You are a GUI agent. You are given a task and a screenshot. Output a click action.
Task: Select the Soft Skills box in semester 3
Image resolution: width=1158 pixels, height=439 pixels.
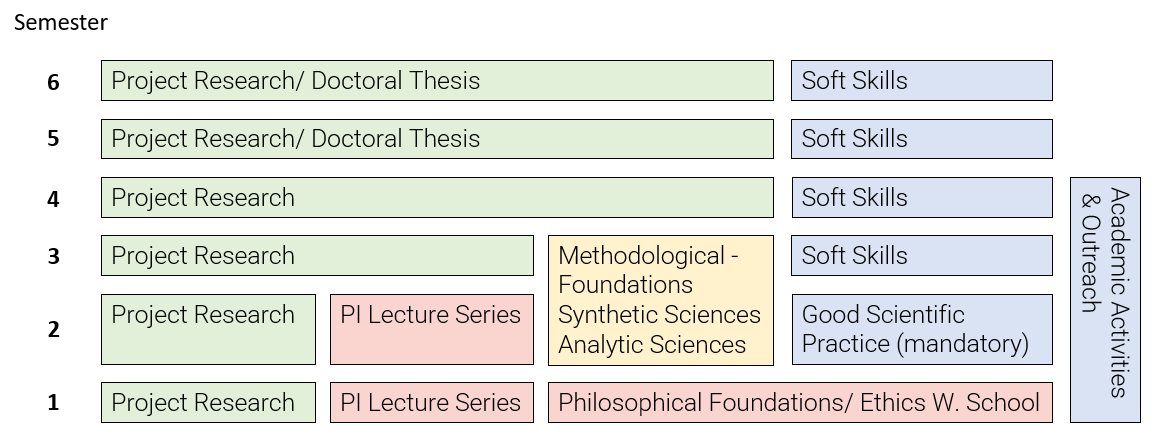click(x=922, y=256)
